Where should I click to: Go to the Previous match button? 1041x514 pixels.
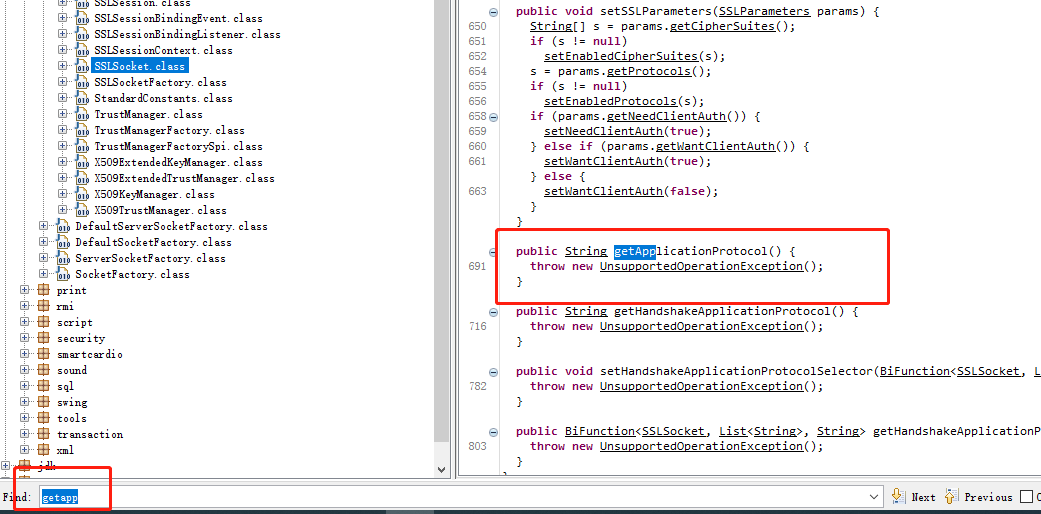coord(979,497)
